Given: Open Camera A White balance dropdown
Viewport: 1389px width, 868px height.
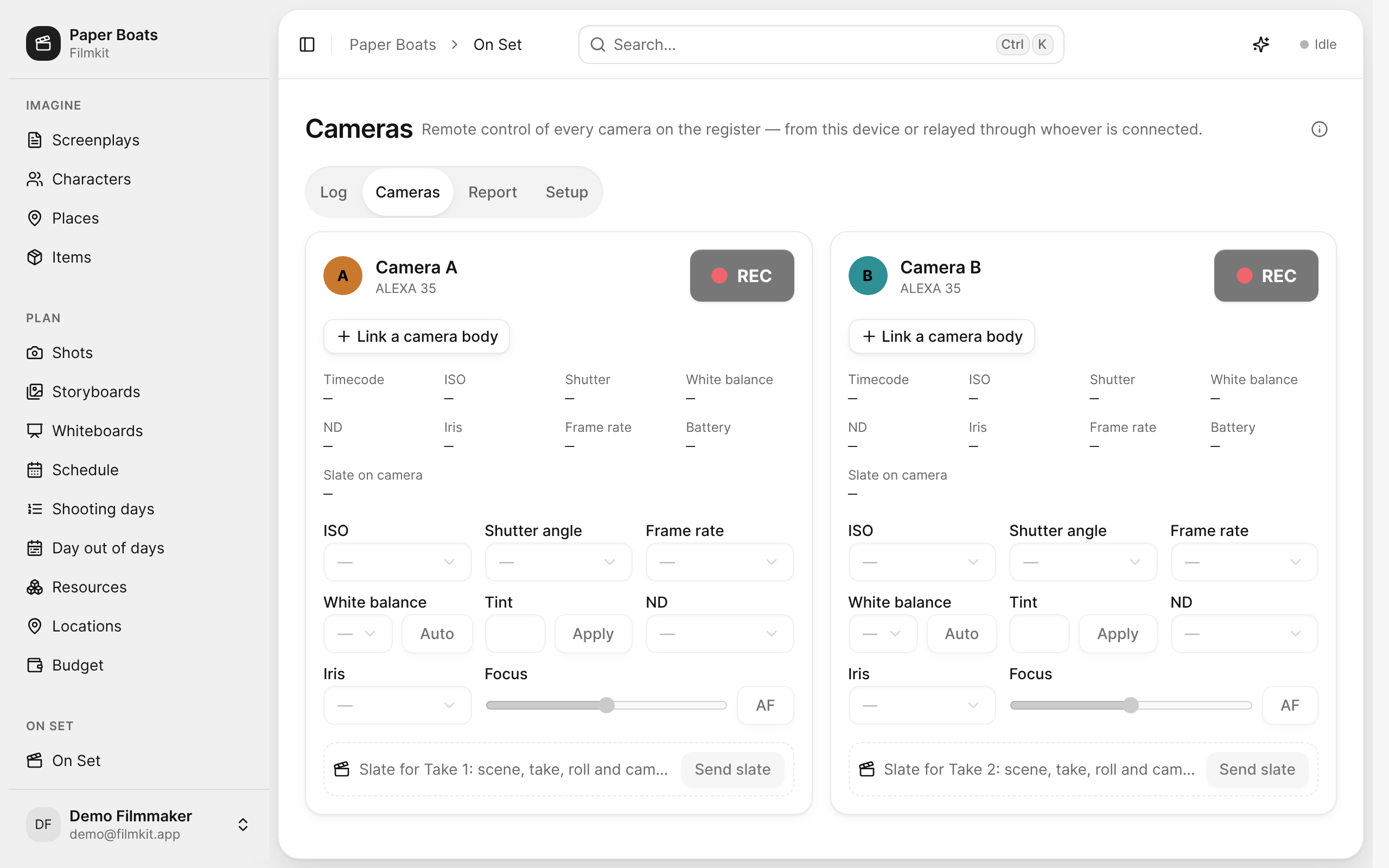Looking at the screenshot, I should (x=358, y=633).
